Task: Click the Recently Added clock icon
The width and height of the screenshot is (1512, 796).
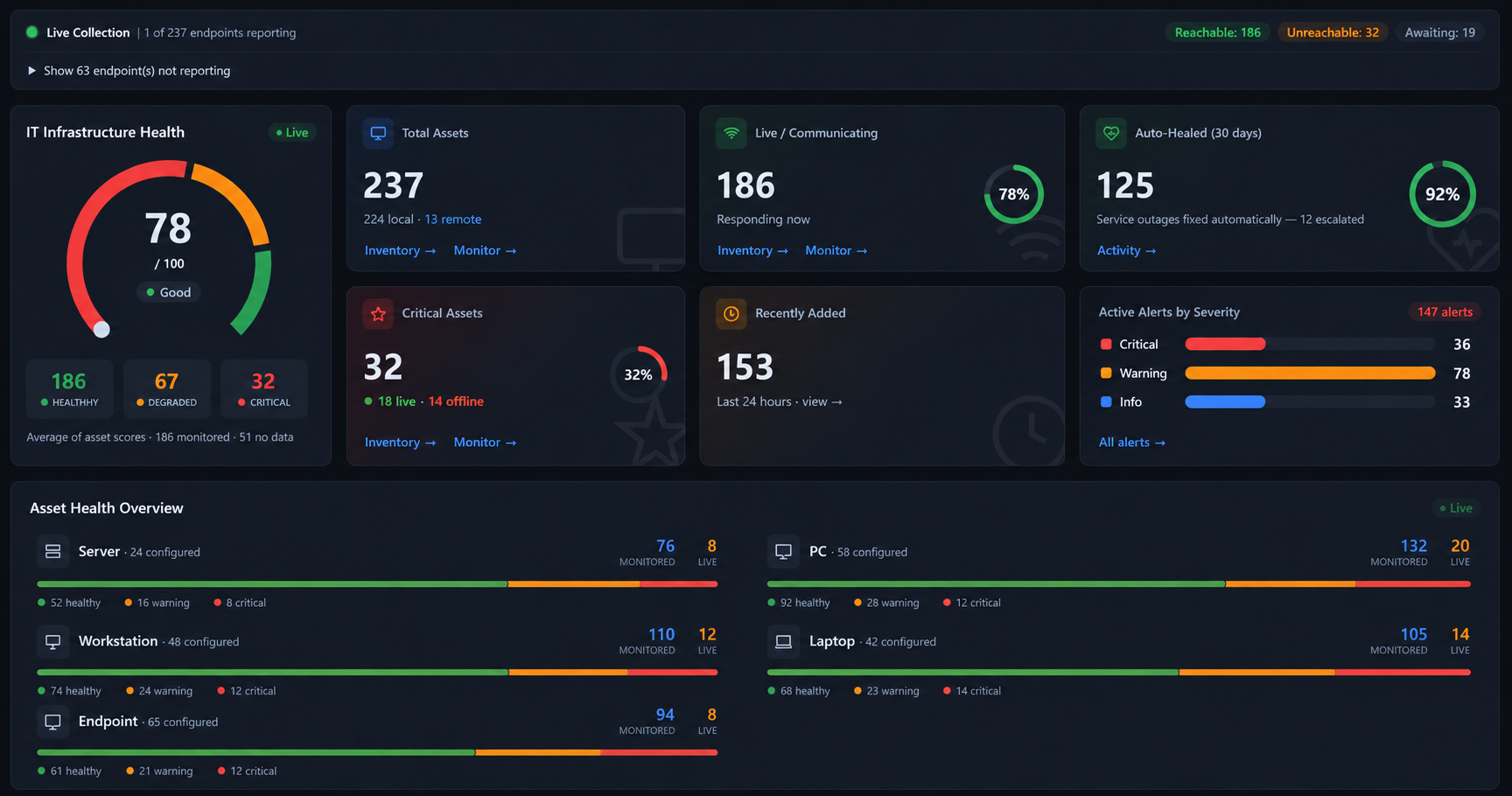Action: (731, 313)
